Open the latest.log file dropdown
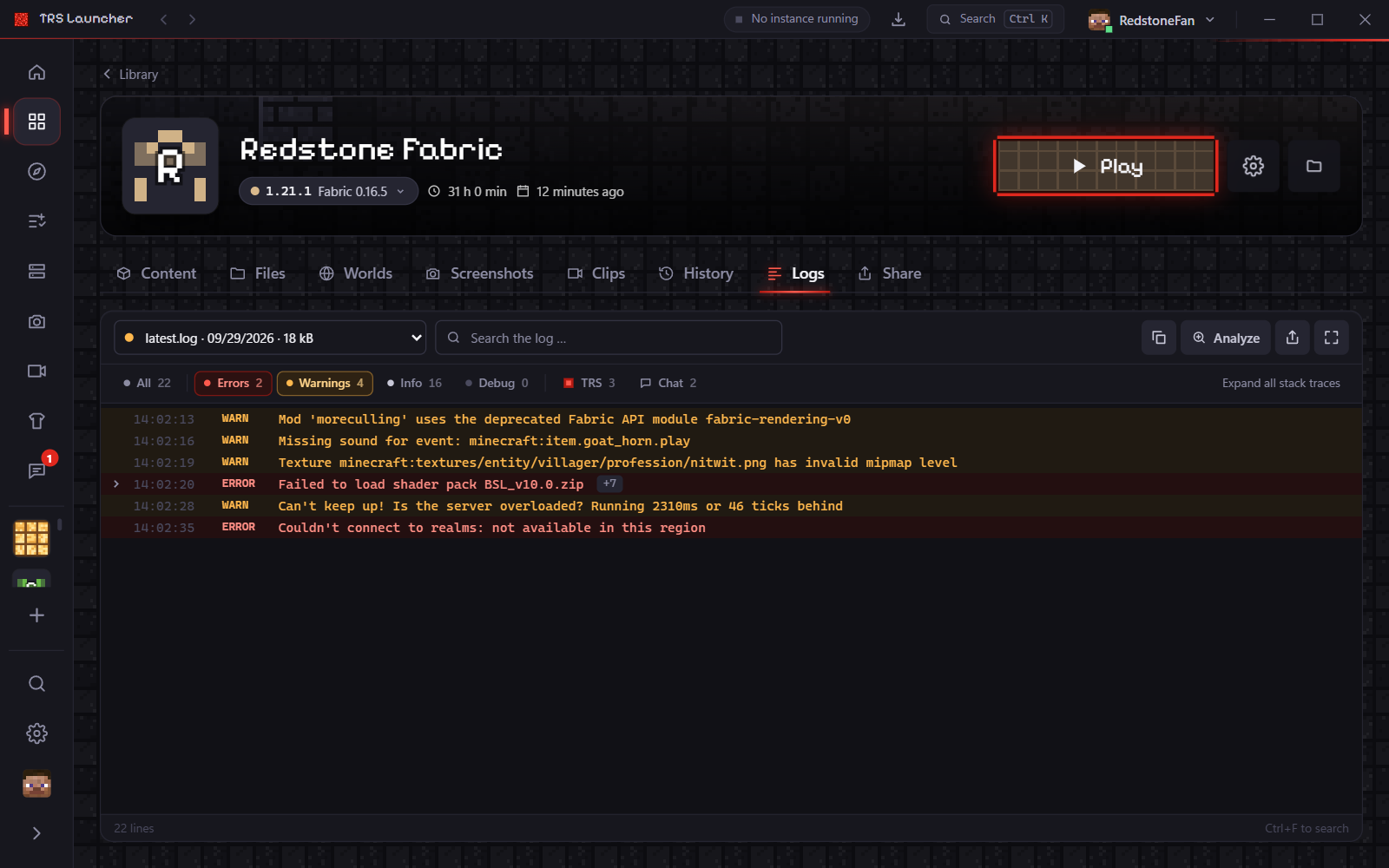The image size is (1389, 868). point(270,338)
